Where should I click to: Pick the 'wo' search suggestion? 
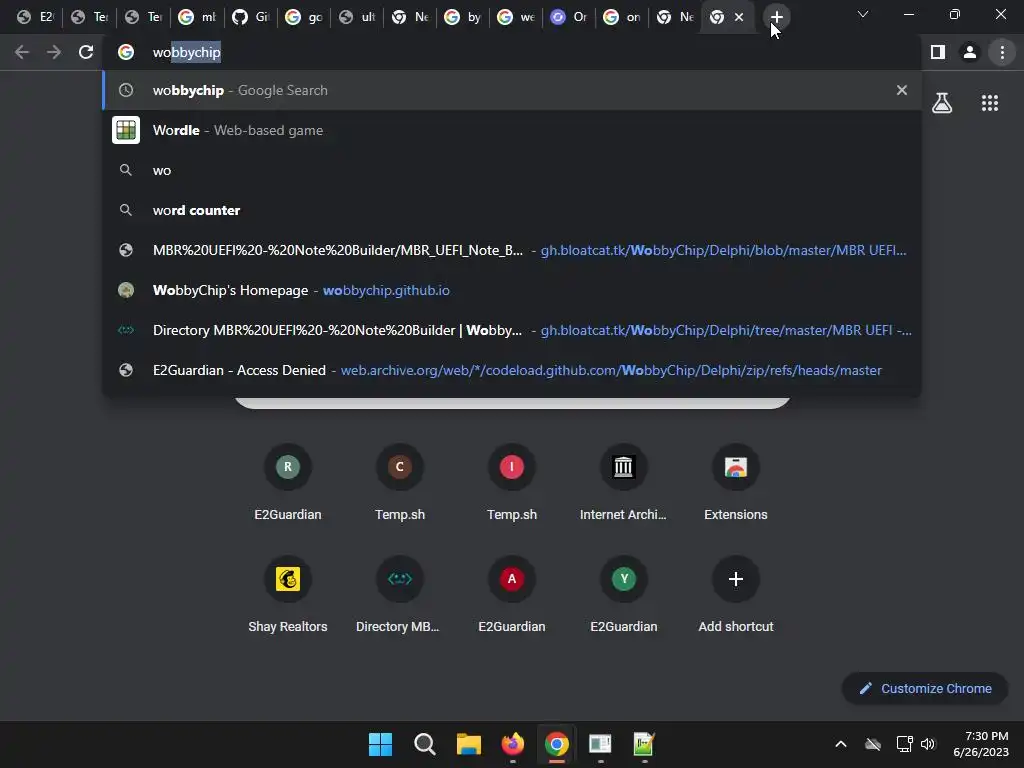(x=512, y=170)
